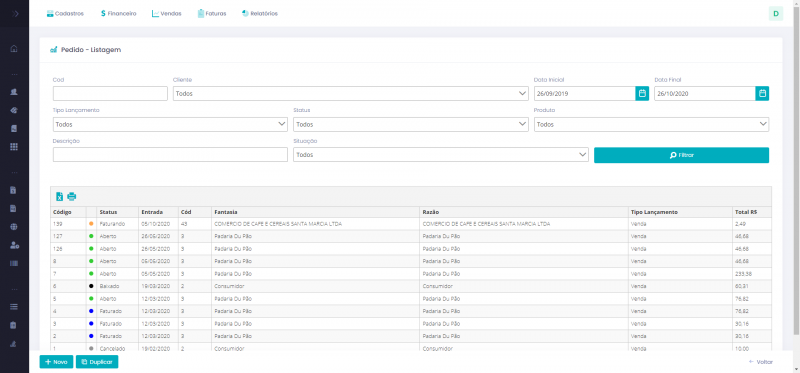Open the grid modules icon in sidebar
The width and height of the screenshot is (800, 373).
tap(14, 146)
